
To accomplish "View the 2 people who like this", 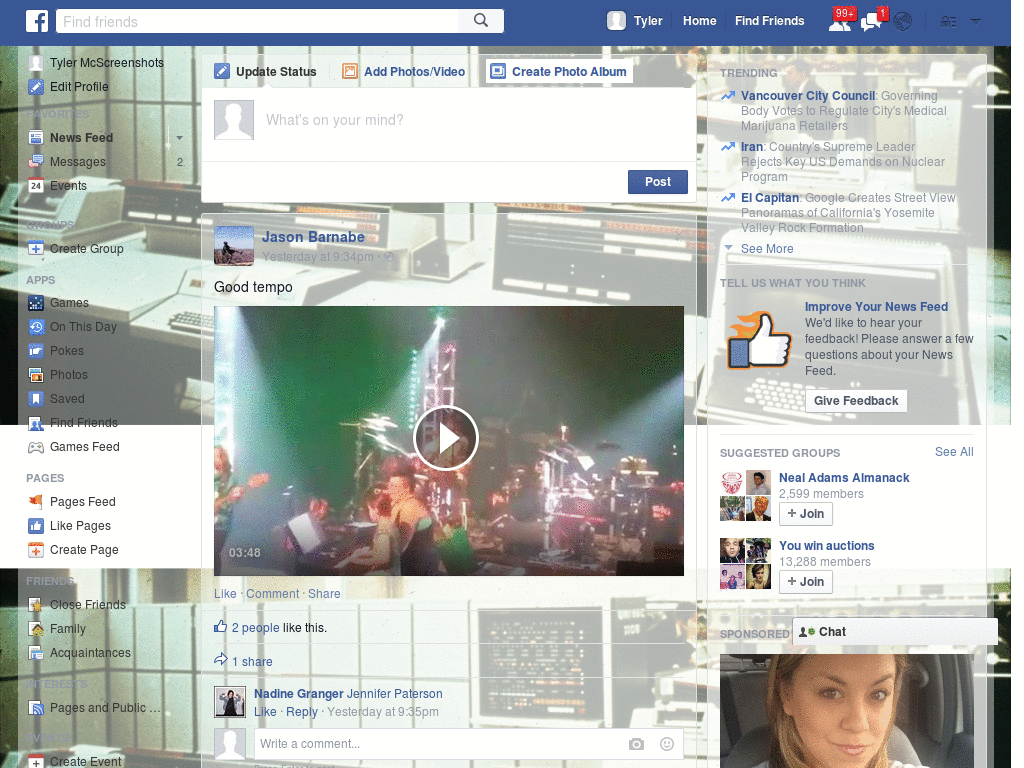I will coord(255,628).
